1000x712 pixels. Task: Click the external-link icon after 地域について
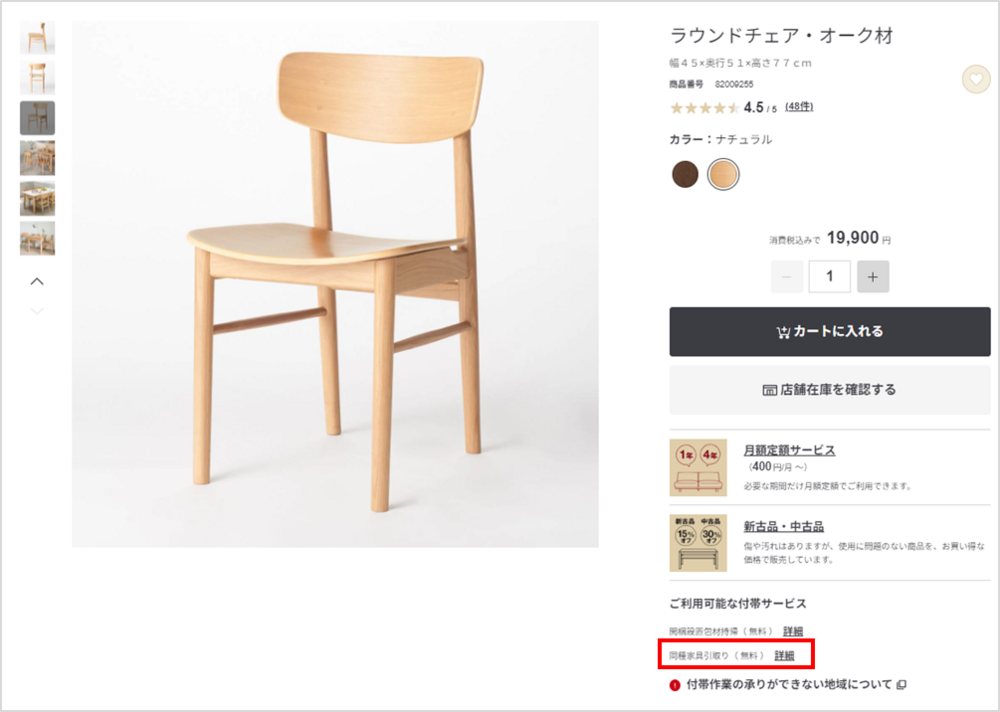pos(901,685)
